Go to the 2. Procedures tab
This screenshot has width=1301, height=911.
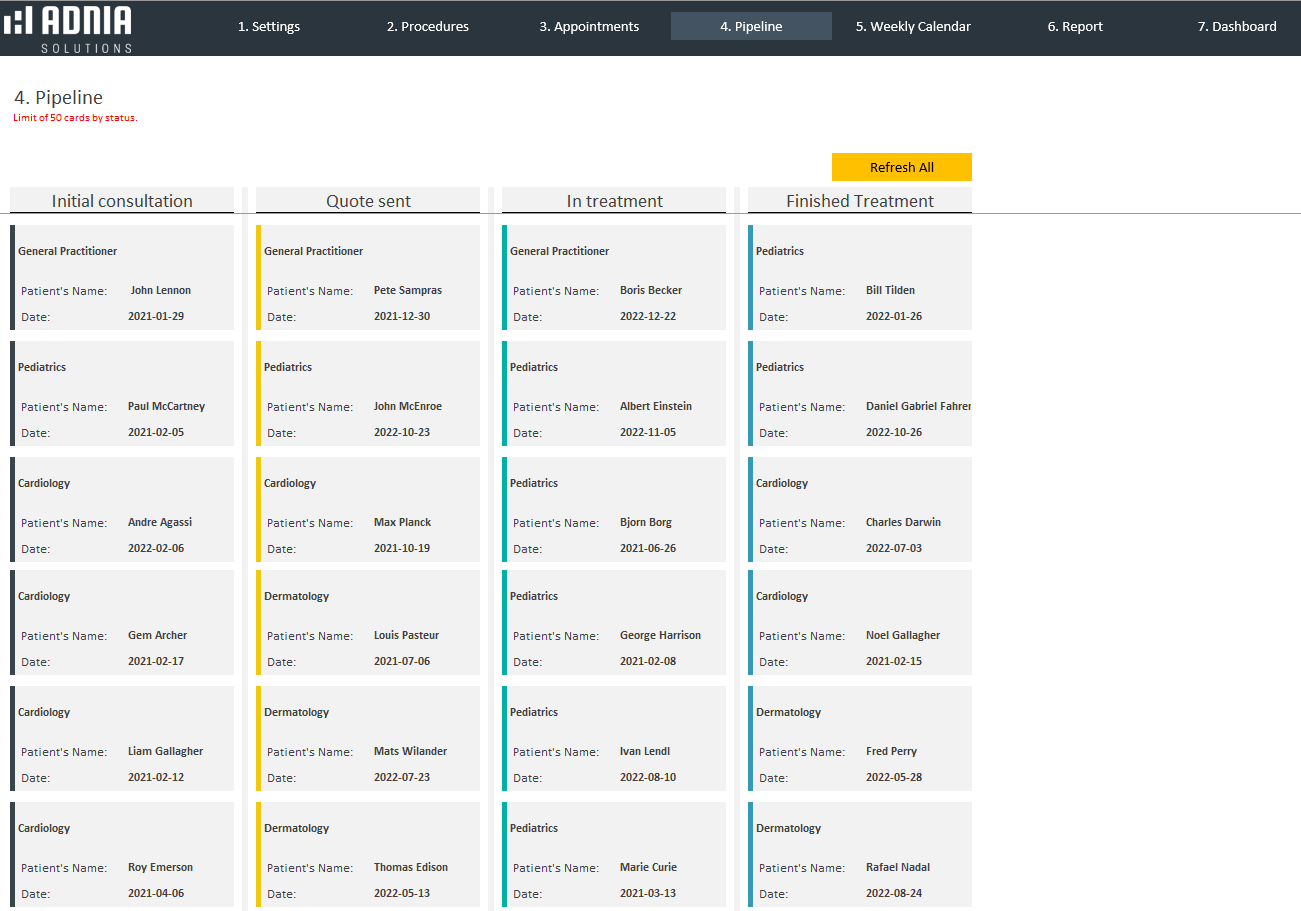point(427,27)
